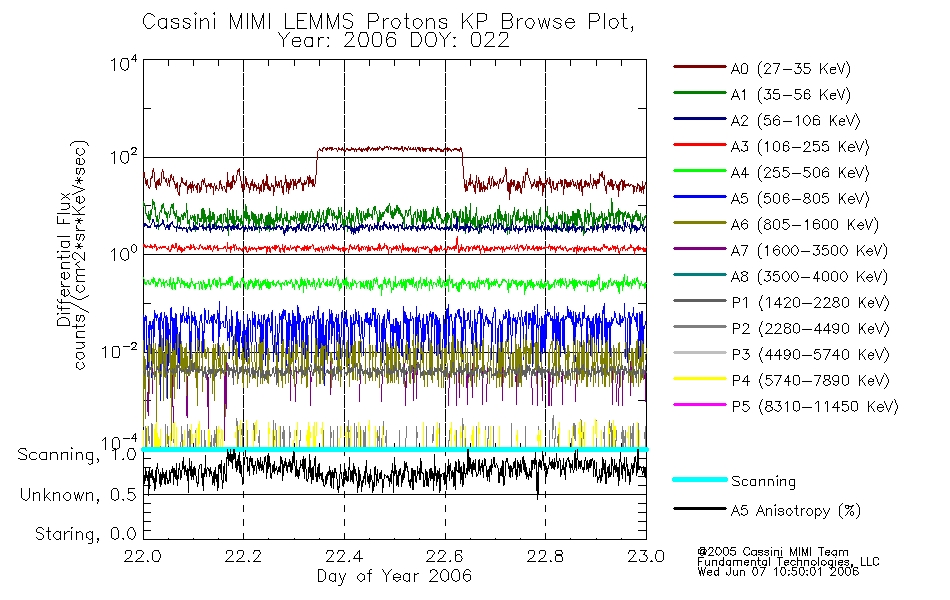Click the A5 (506-805 KeV) legend label
950x600 pixels.
[x=800, y=199]
